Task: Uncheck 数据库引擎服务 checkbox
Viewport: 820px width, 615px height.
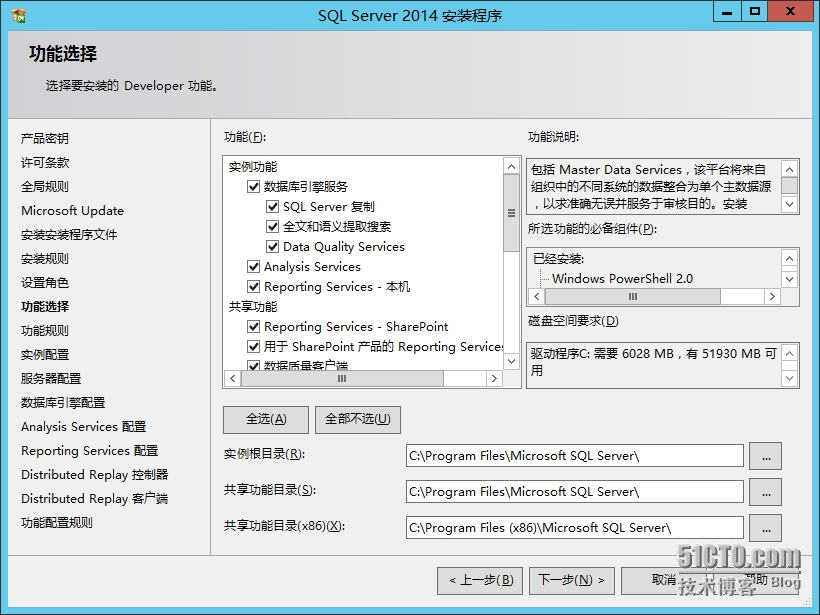Action: click(254, 187)
